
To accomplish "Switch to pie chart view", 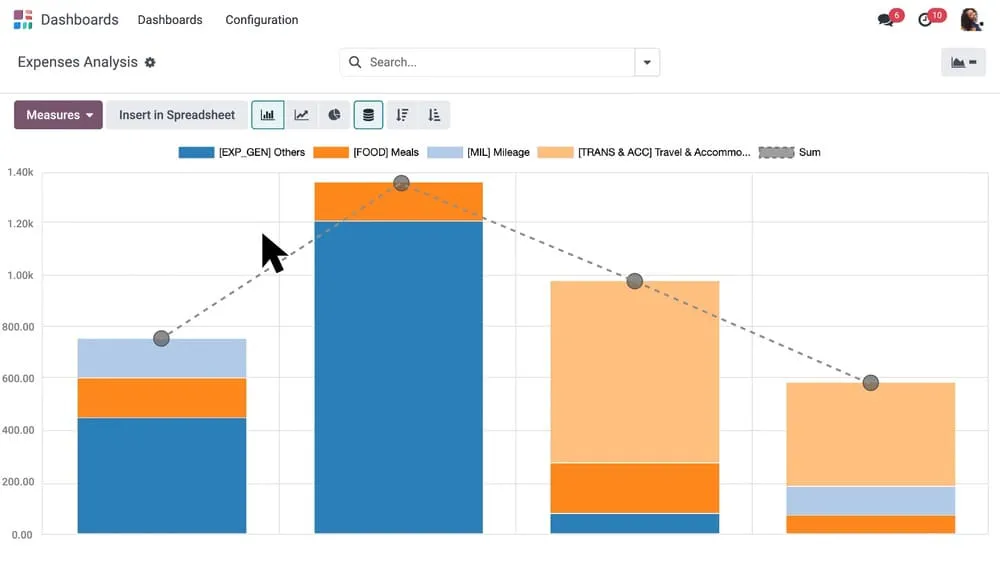I will pos(334,115).
